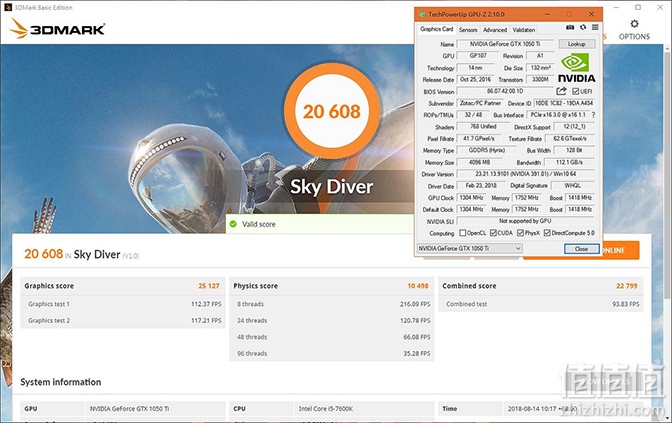This screenshot has width=672, height=423.
Task: Toggle the OpenCL checkbox
Action: click(x=462, y=233)
